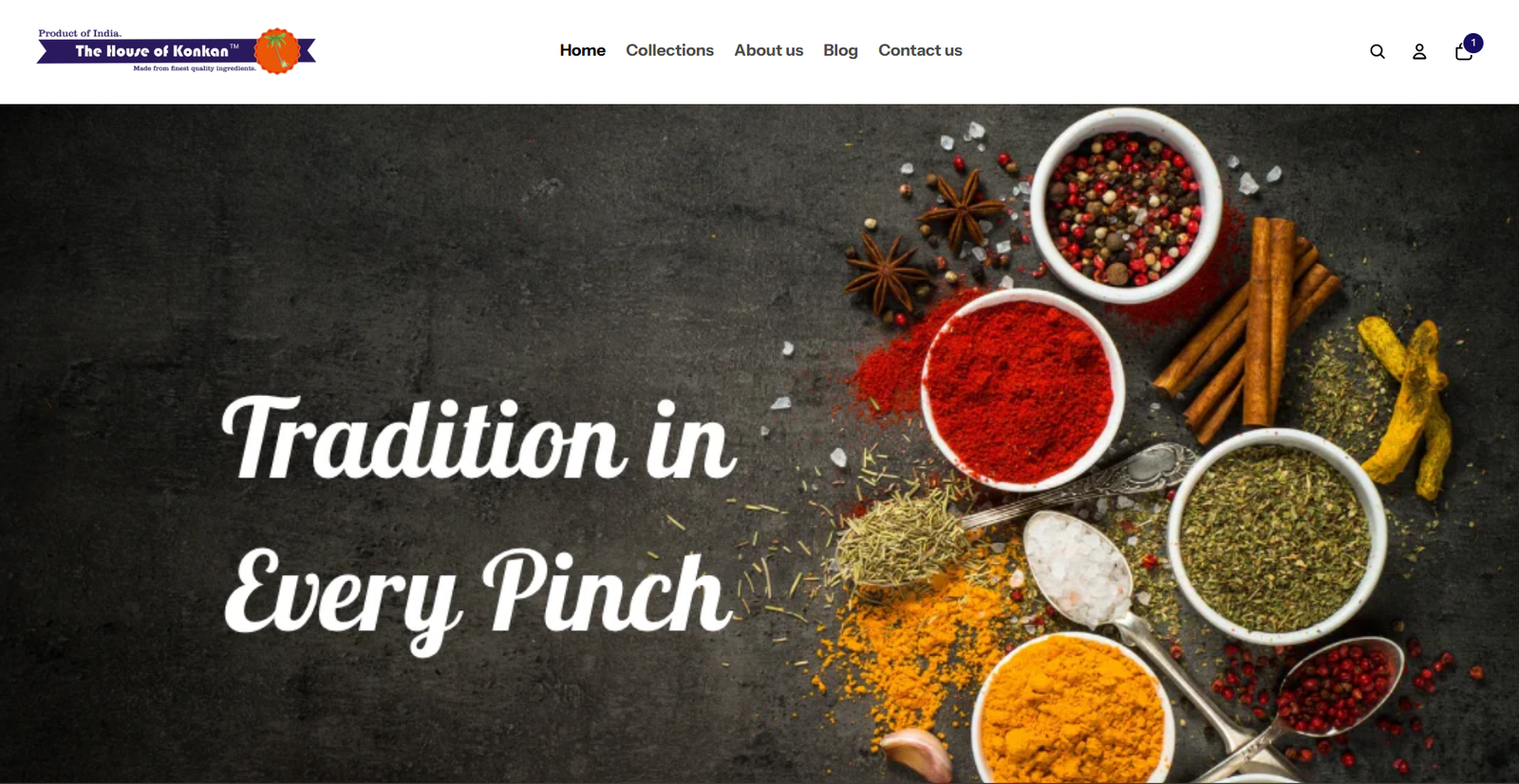Go to the Home menu item
Image resolution: width=1519 pixels, height=784 pixels.
click(x=582, y=50)
